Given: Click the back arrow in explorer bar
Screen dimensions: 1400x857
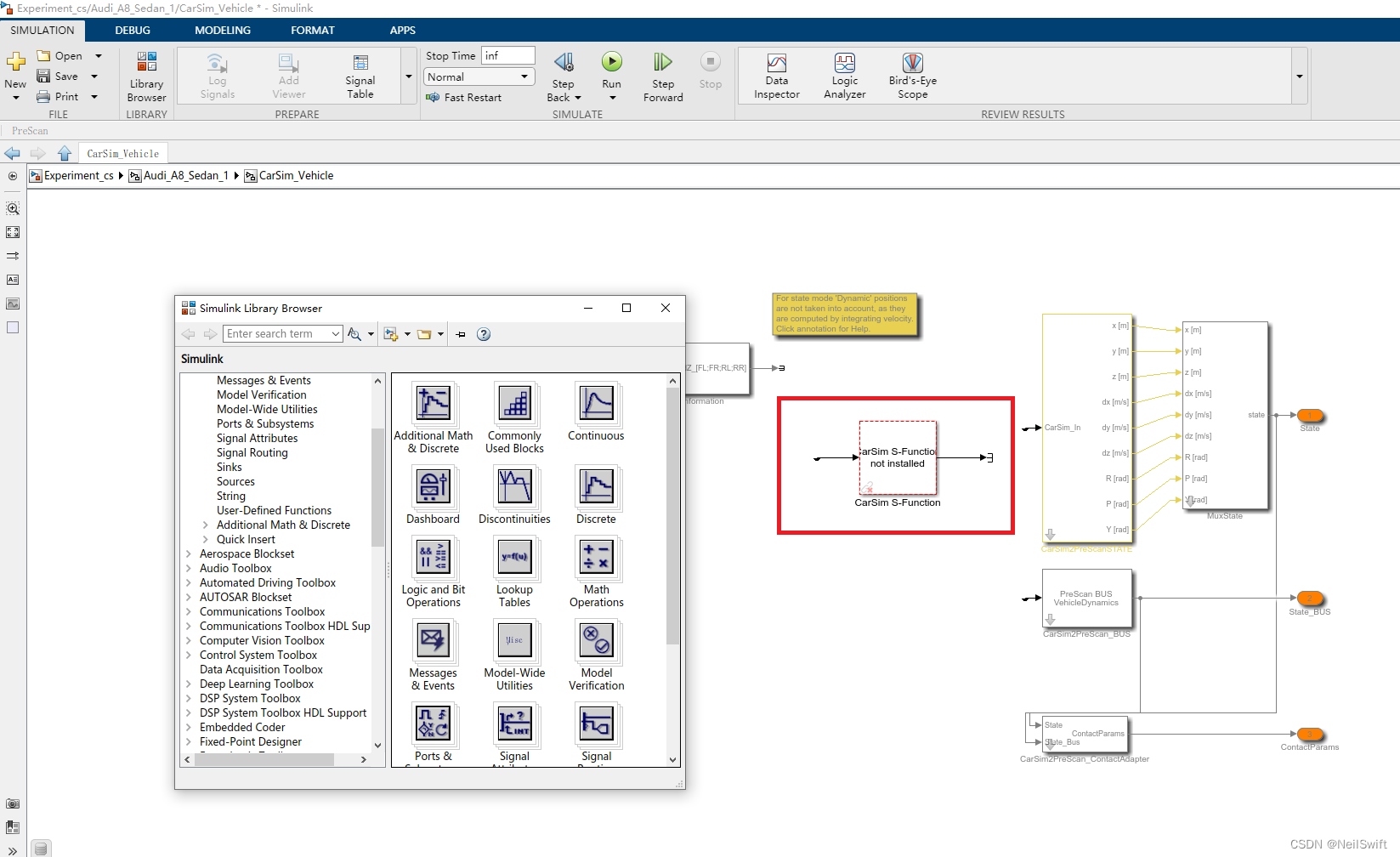Looking at the screenshot, I should 12,153.
